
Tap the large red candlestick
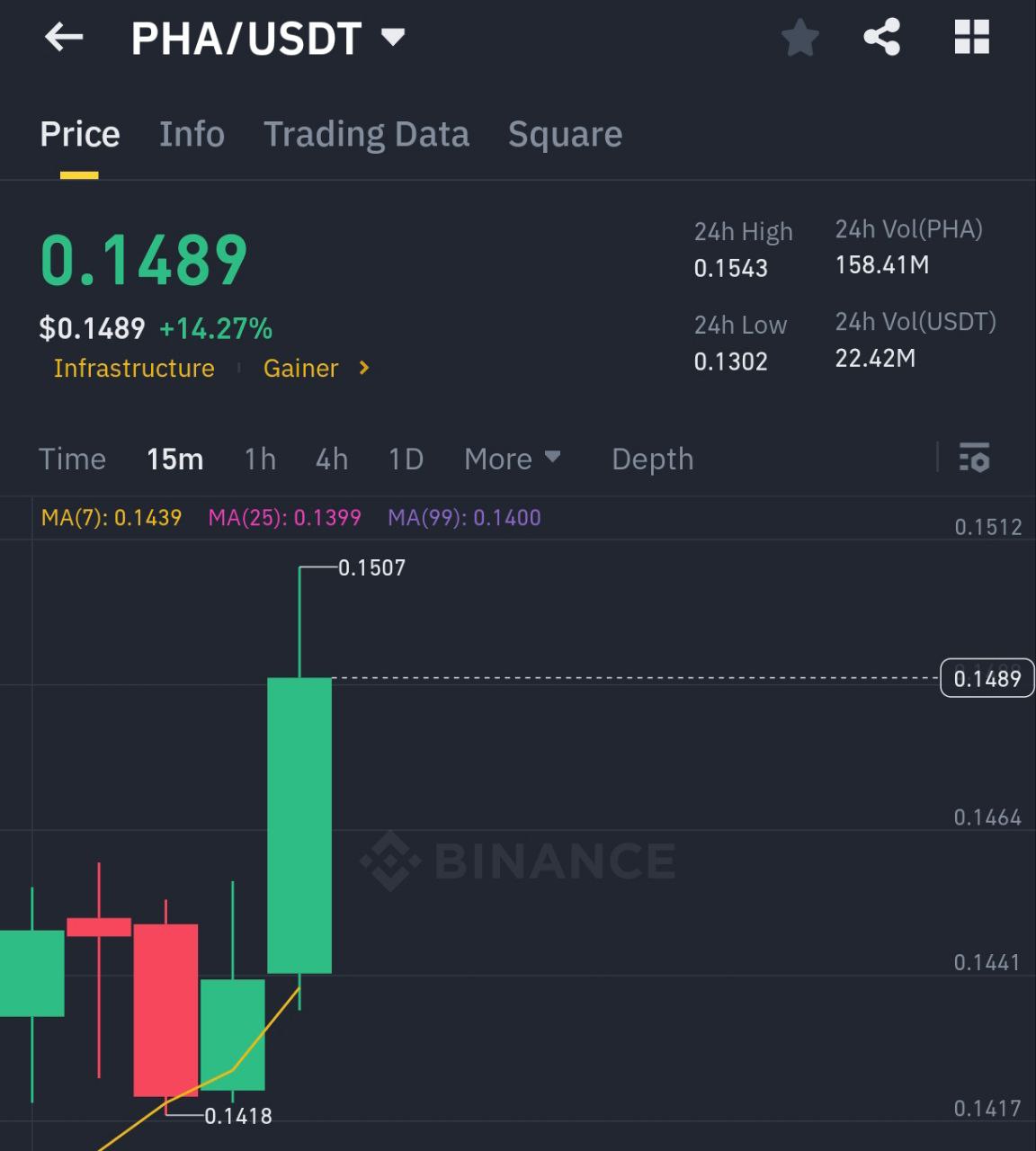(x=165, y=1010)
